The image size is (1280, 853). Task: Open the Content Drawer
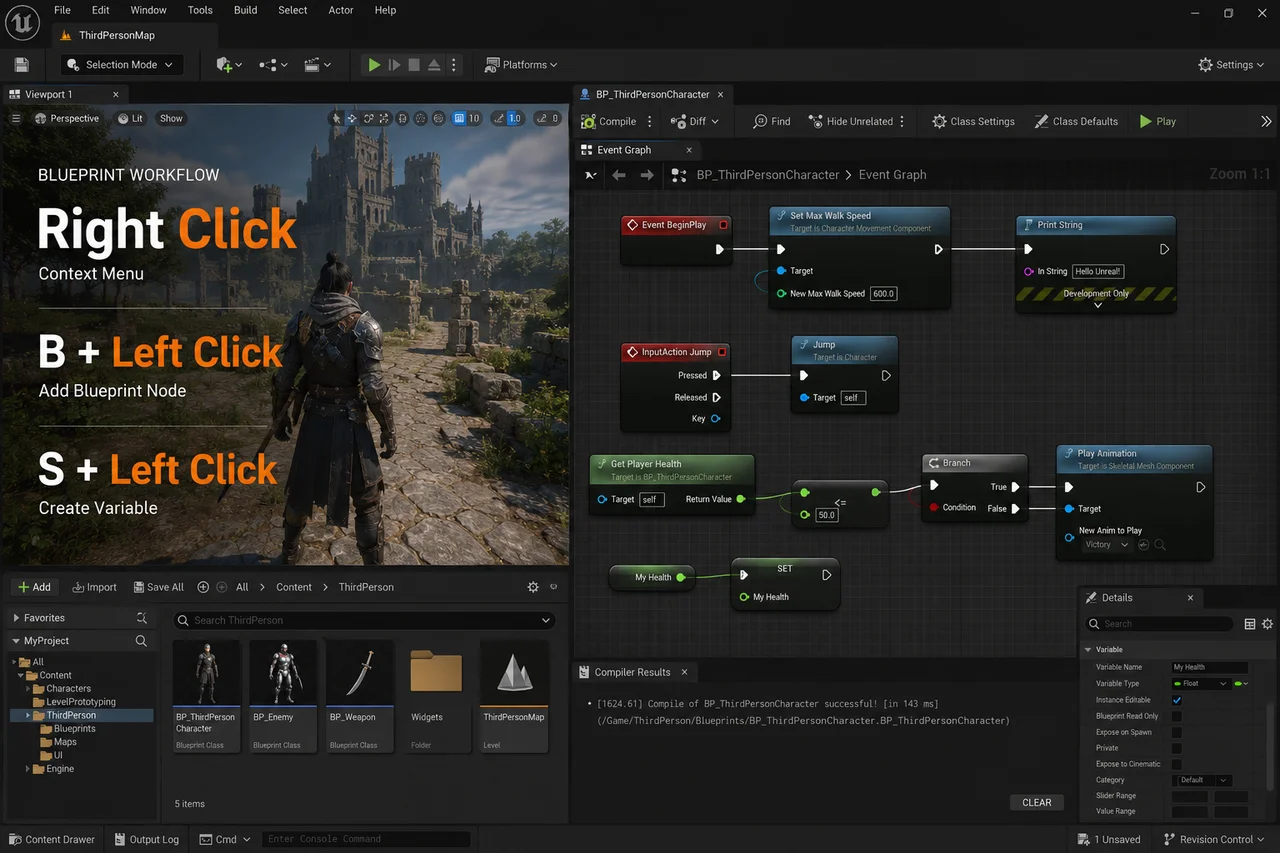51,840
